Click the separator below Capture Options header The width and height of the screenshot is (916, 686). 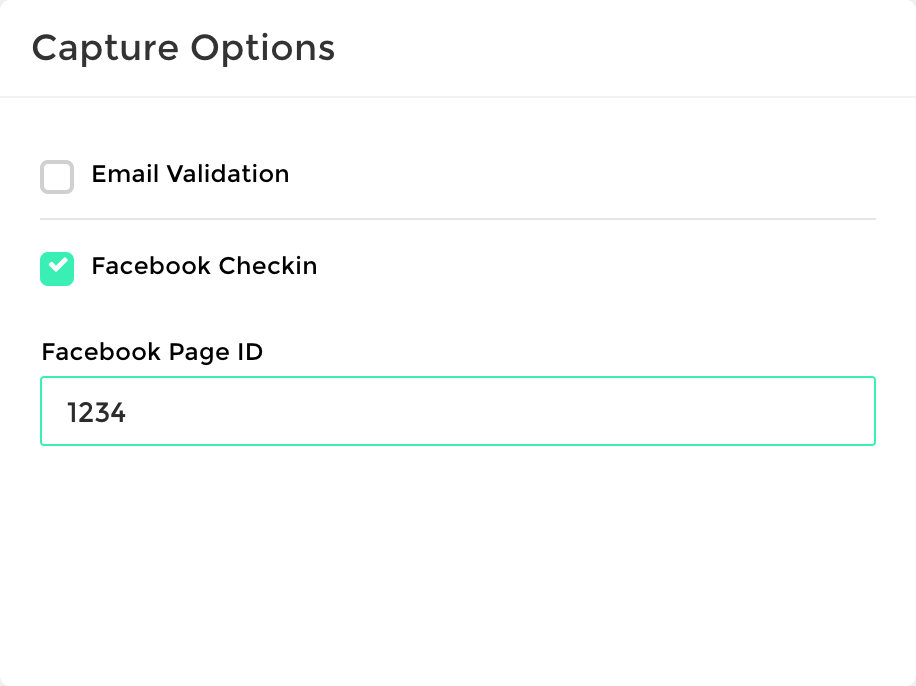pos(457,97)
